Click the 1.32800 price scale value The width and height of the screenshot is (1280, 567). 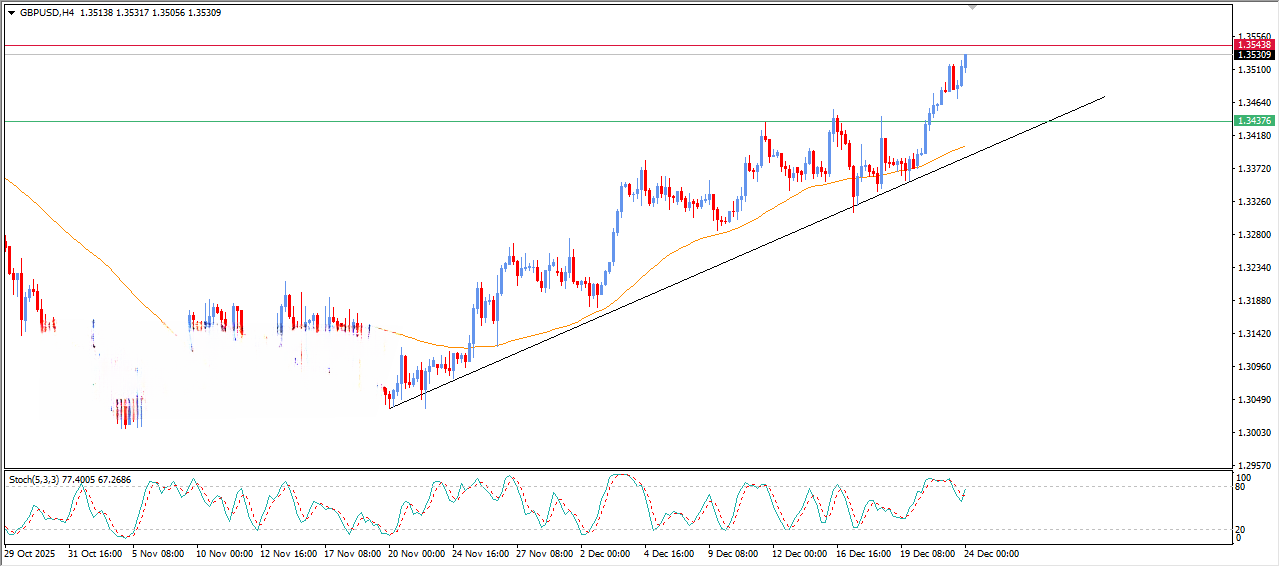1254,235
